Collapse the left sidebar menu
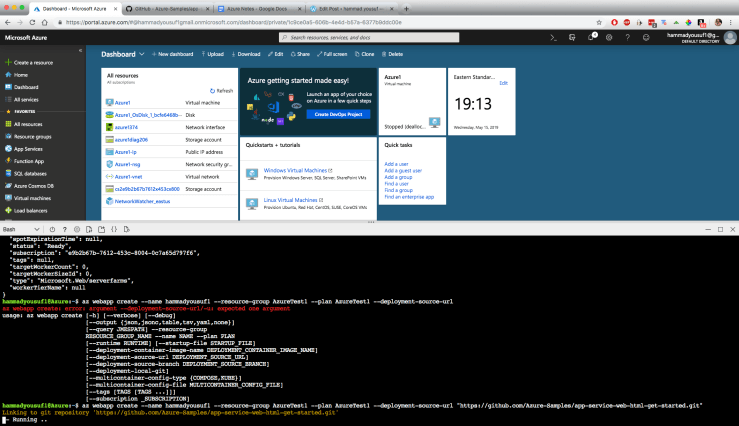Screen dimensions: 739x426 point(80,50)
